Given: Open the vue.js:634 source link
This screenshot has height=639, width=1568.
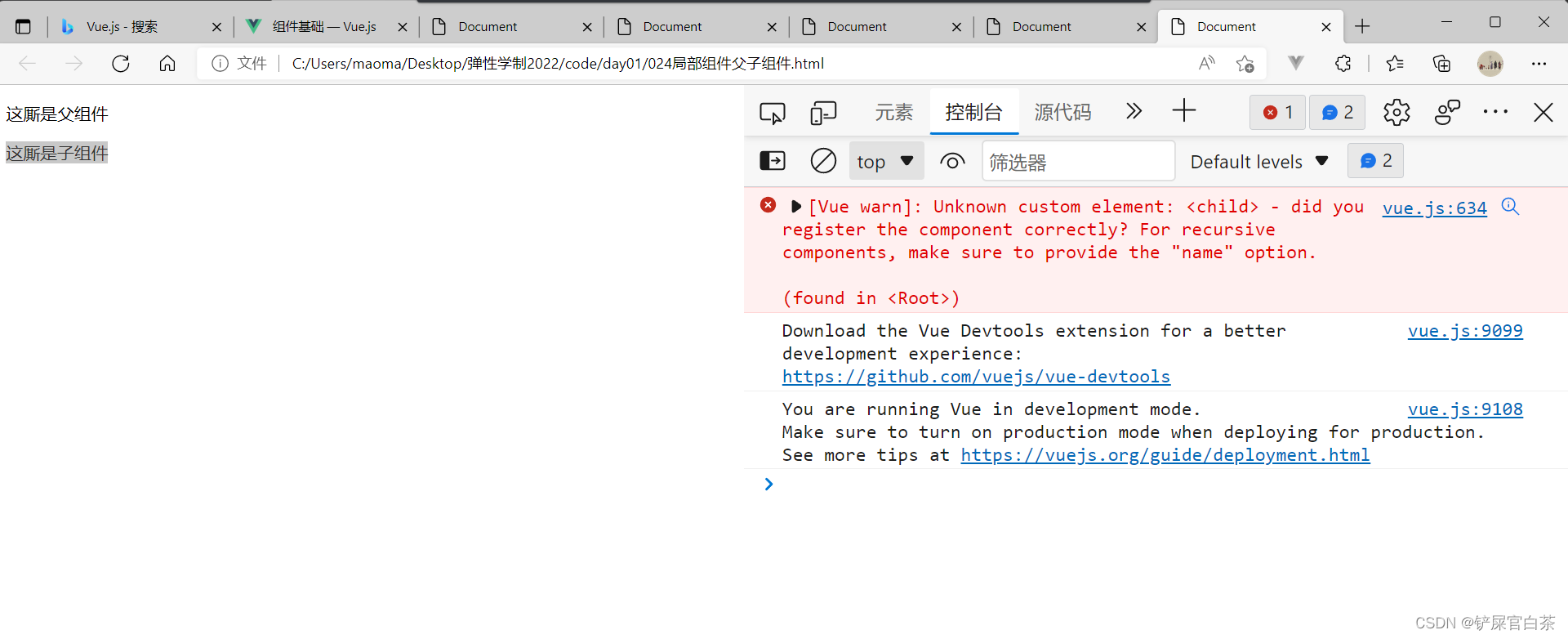Looking at the screenshot, I should click(1435, 208).
